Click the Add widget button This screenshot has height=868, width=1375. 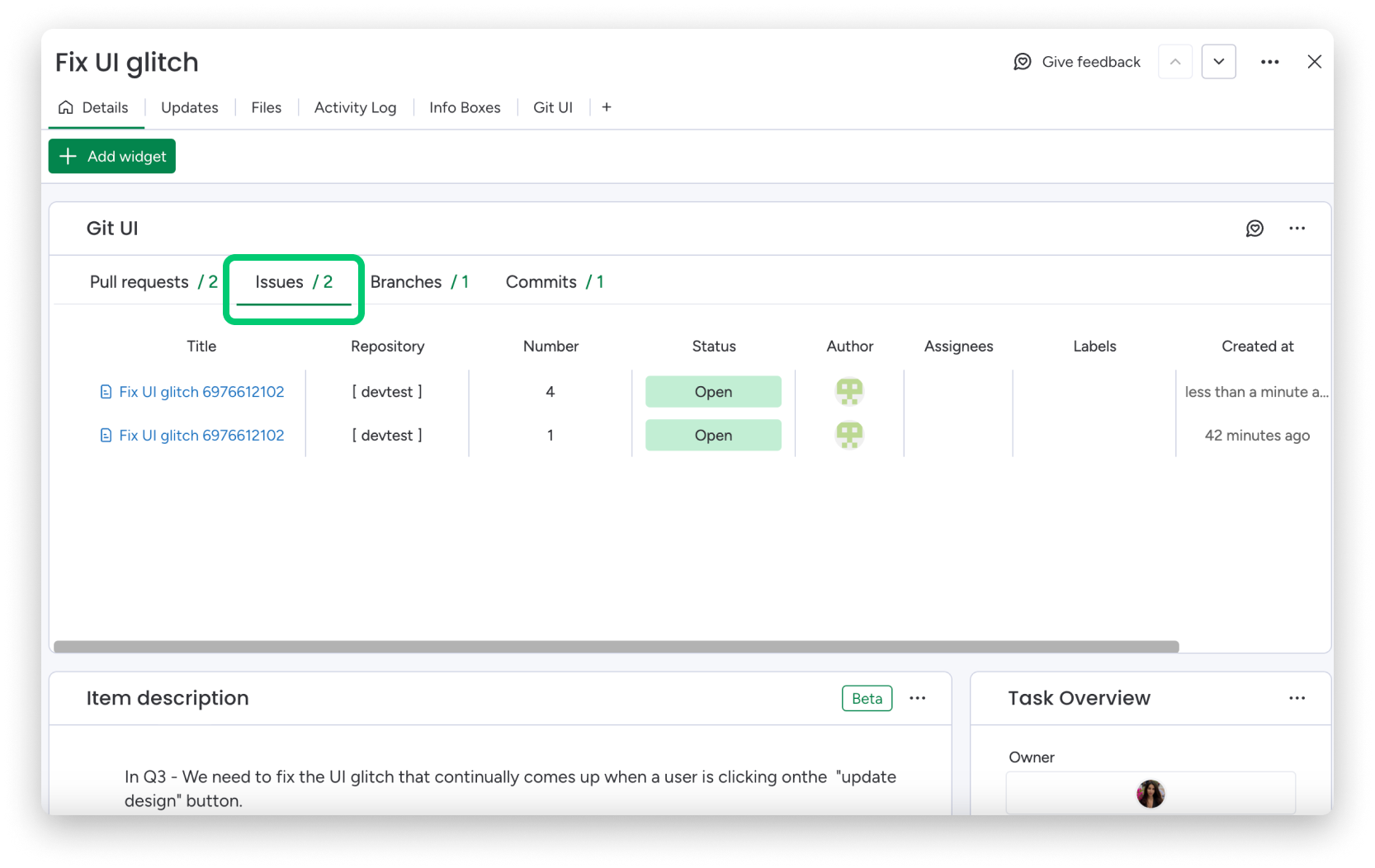coord(112,156)
